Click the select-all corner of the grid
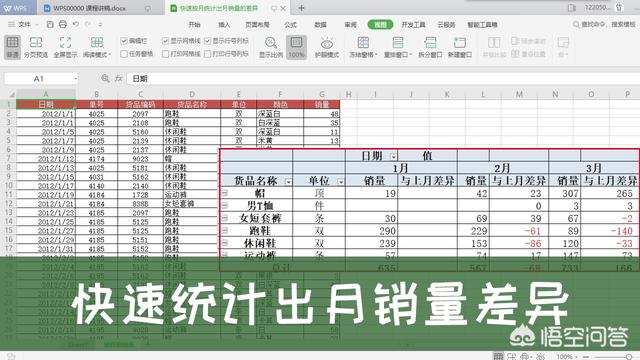Image resolution: width=640 pixels, height=360 pixels. [11, 94]
